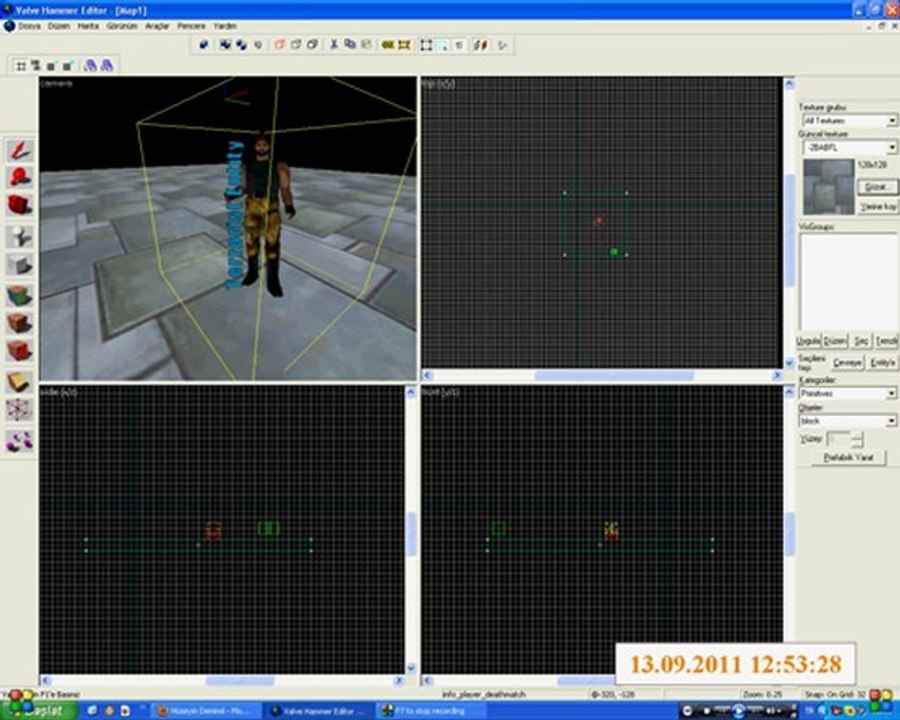Open the Pencere menu
The image size is (900, 720).
pos(191,26)
